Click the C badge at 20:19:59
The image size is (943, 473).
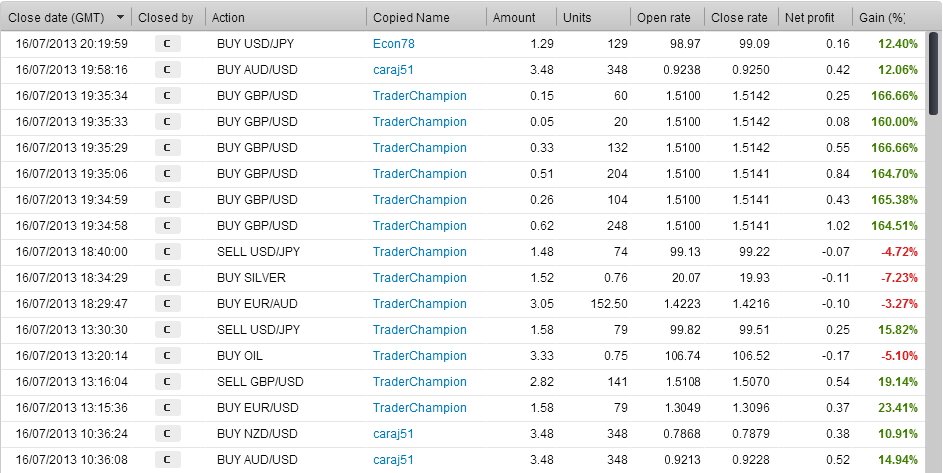point(167,44)
